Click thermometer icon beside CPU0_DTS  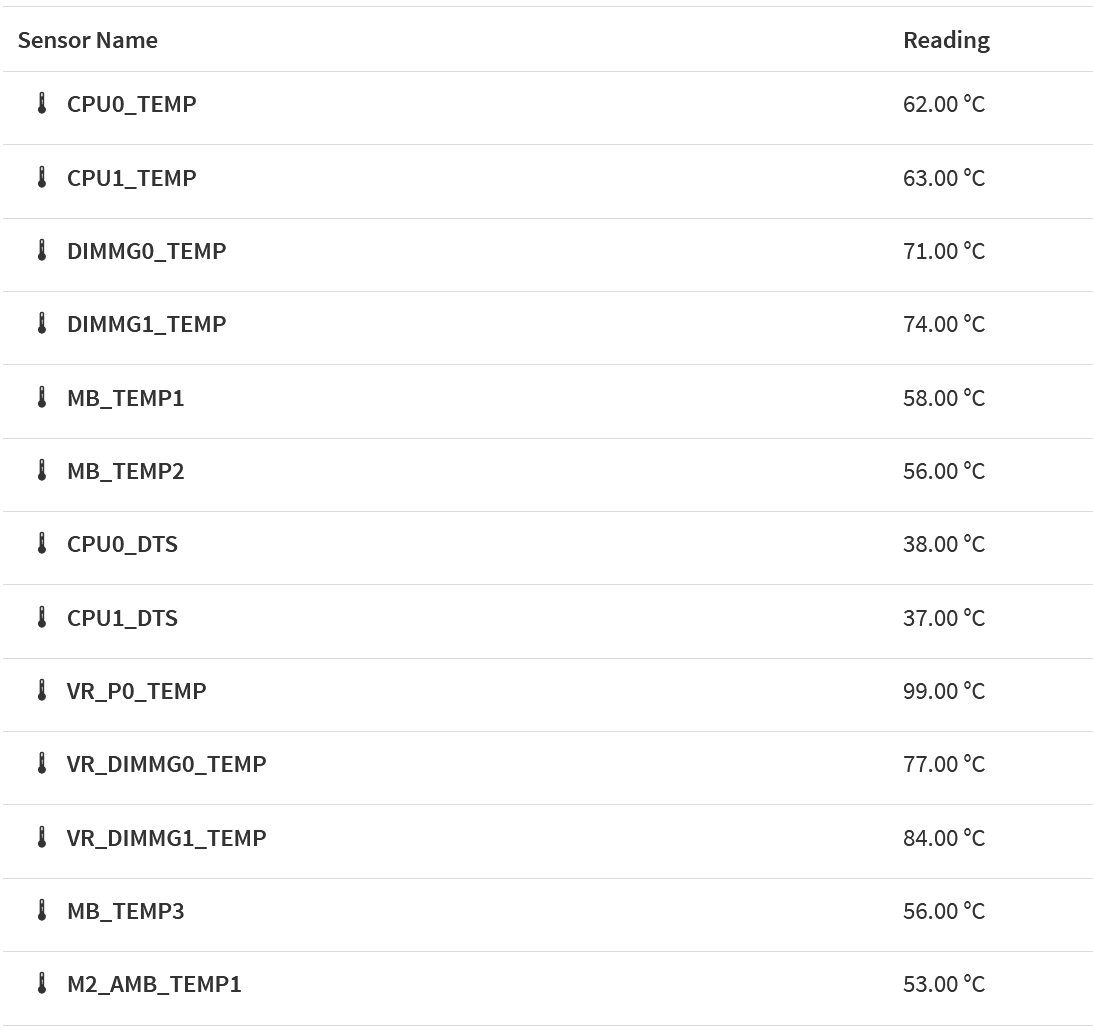(42, 544)
